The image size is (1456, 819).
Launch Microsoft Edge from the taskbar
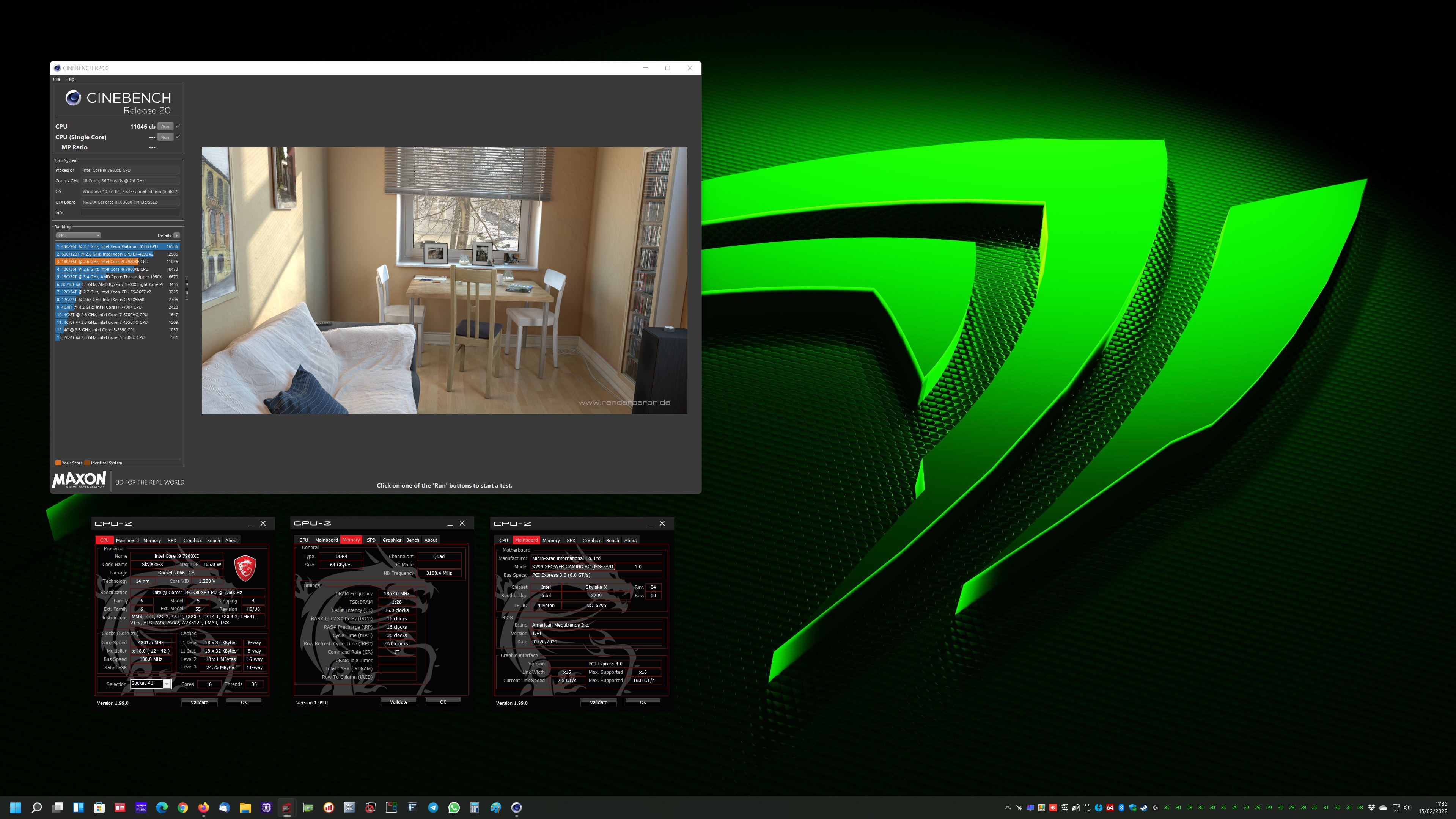tap(162, 808)
